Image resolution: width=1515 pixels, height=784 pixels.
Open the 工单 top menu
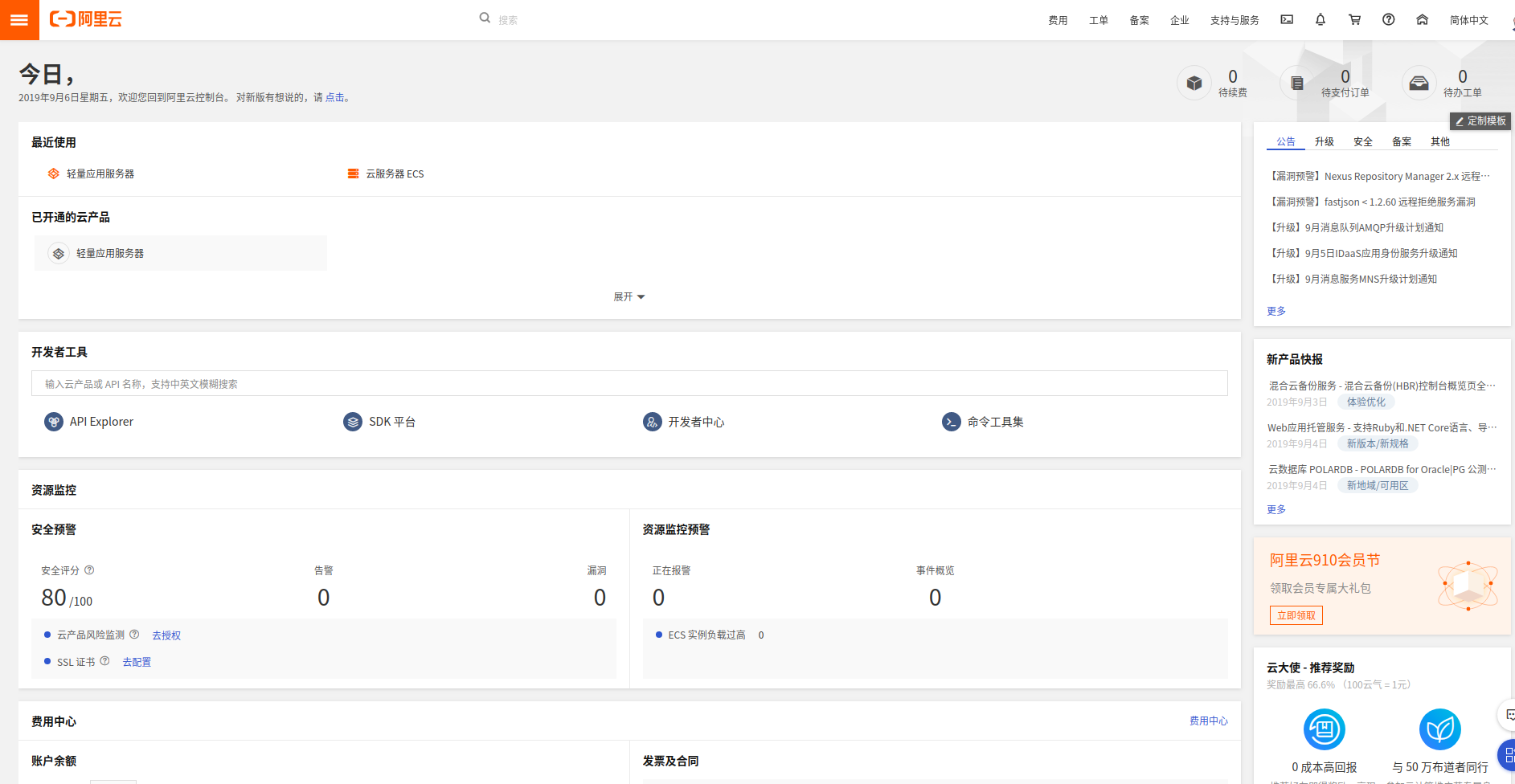click(1099, 20)
